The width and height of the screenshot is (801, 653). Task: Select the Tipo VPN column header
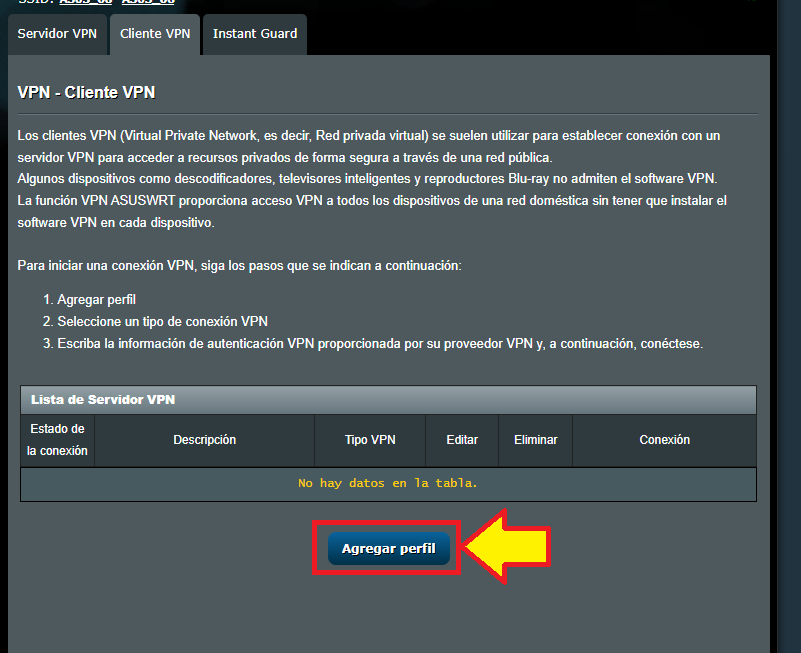[x=369, y=440]
